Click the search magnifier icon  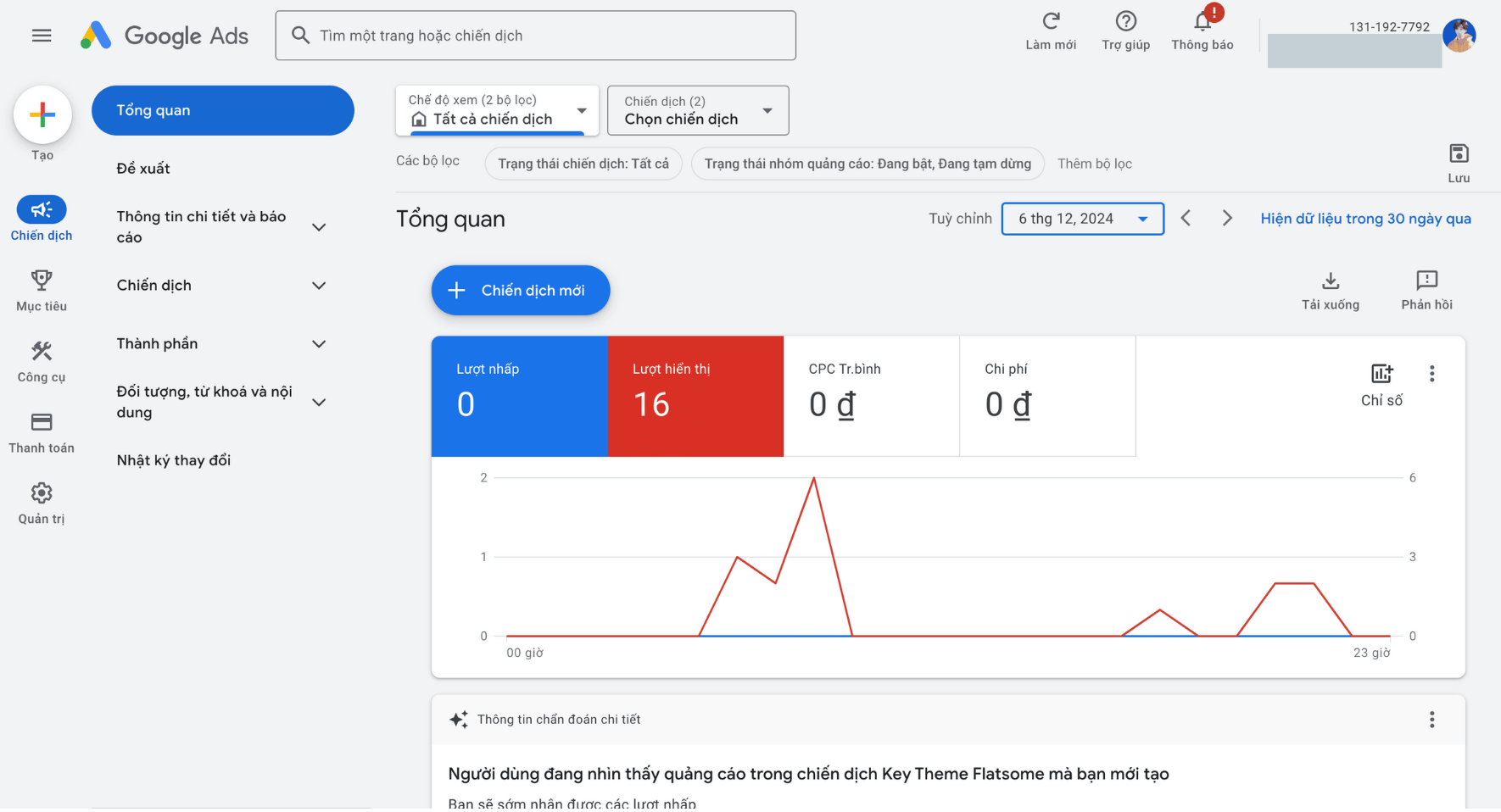coord(300,36)
